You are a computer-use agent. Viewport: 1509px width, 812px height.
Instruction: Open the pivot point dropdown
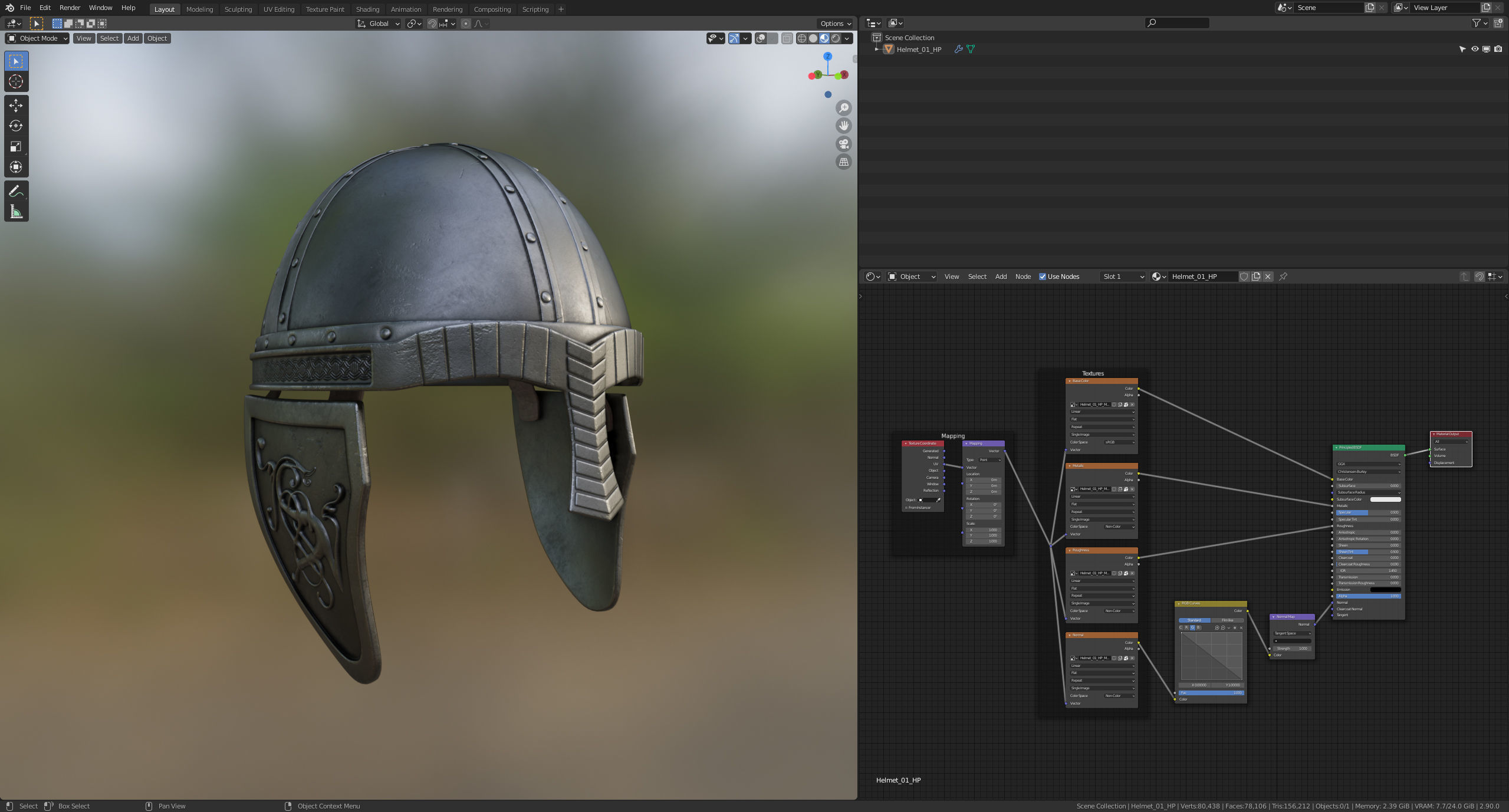(x=414, y=24)
